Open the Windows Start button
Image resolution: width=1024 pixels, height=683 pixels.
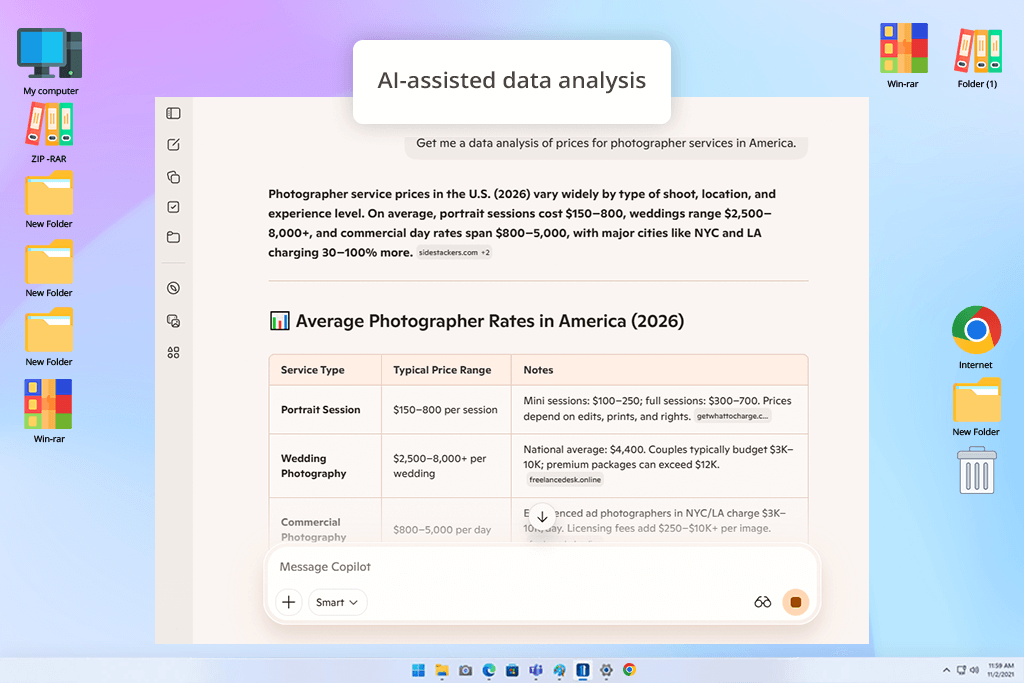click(418, 670)
